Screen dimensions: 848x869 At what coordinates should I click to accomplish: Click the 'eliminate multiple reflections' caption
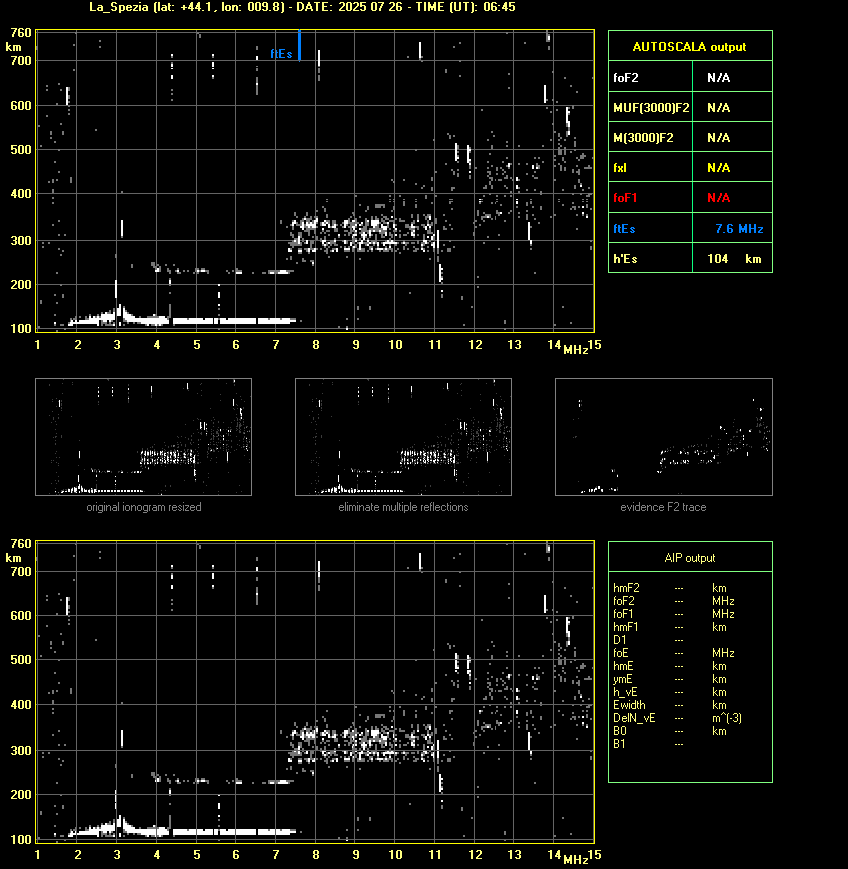[x=403, y=507]
